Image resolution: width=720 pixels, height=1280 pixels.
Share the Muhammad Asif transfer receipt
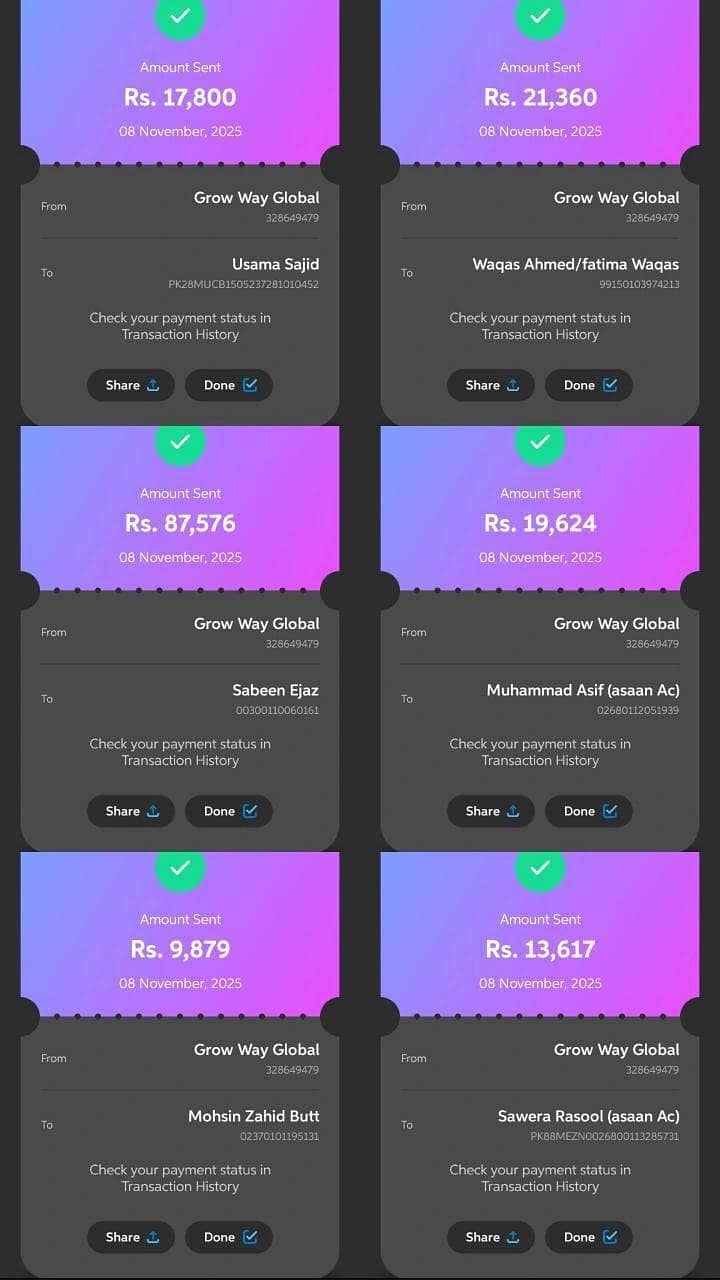click(x=491, y=811)
